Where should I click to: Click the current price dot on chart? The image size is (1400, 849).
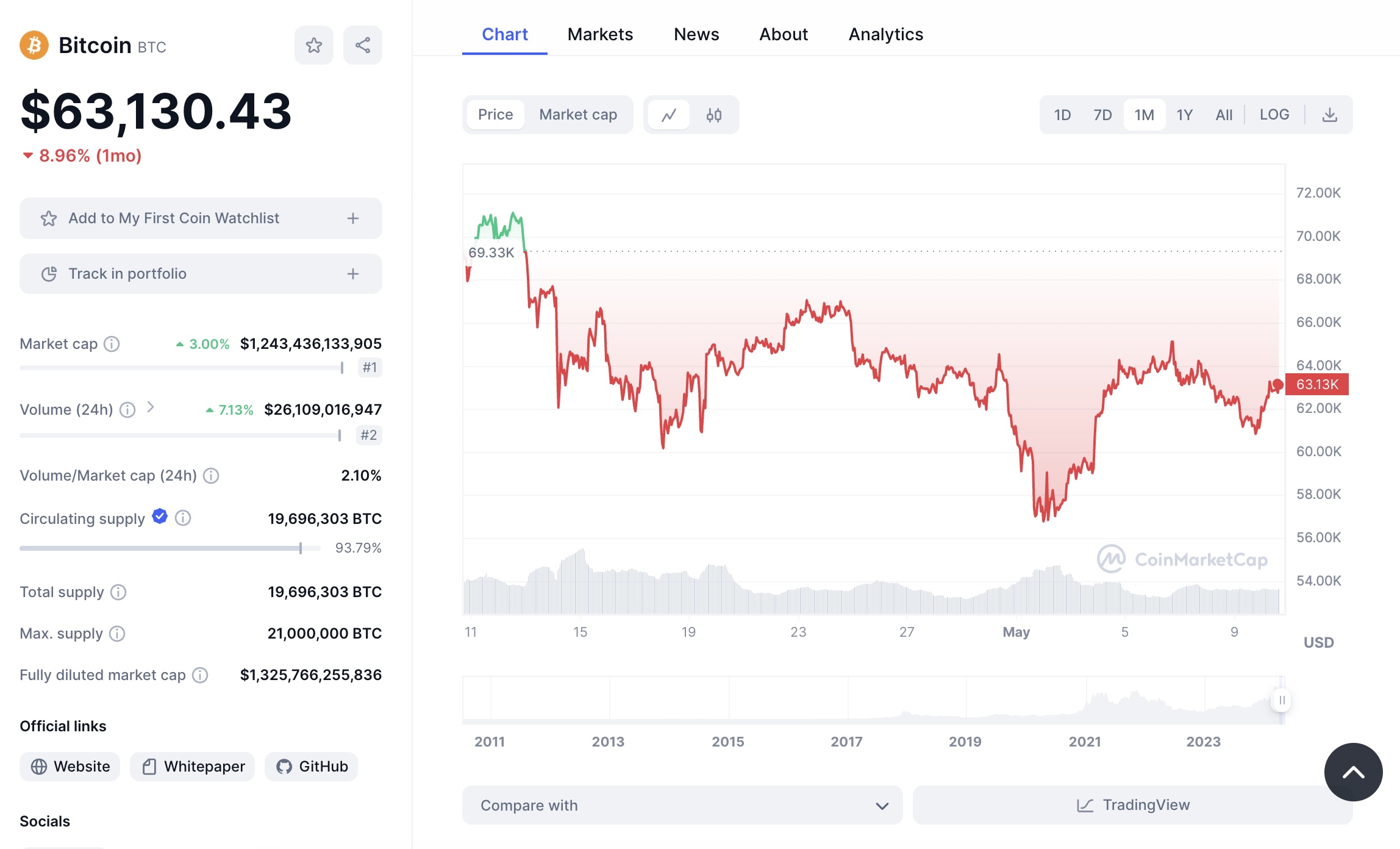(1277, 384)
